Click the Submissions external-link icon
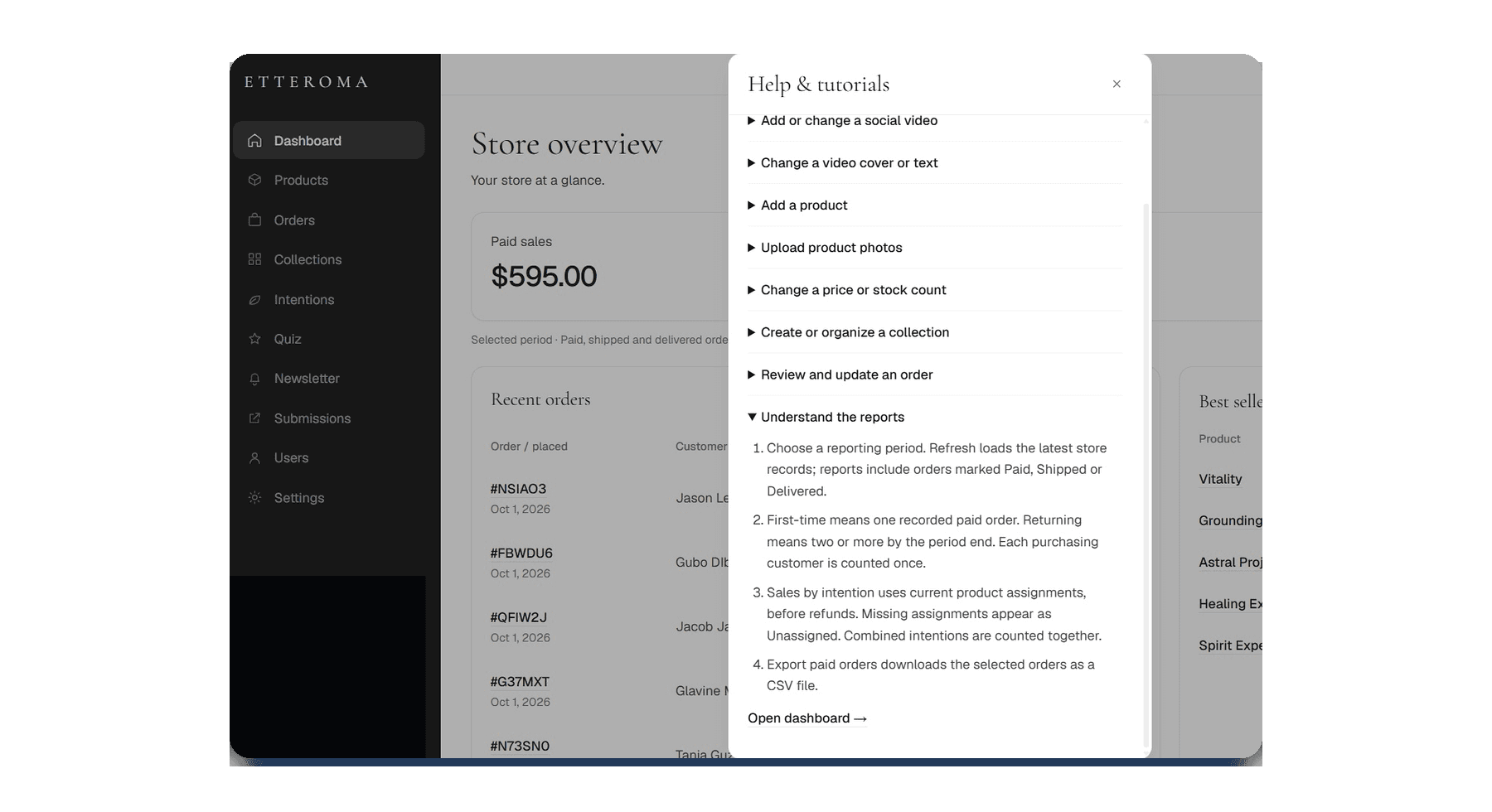 (254, 418)
